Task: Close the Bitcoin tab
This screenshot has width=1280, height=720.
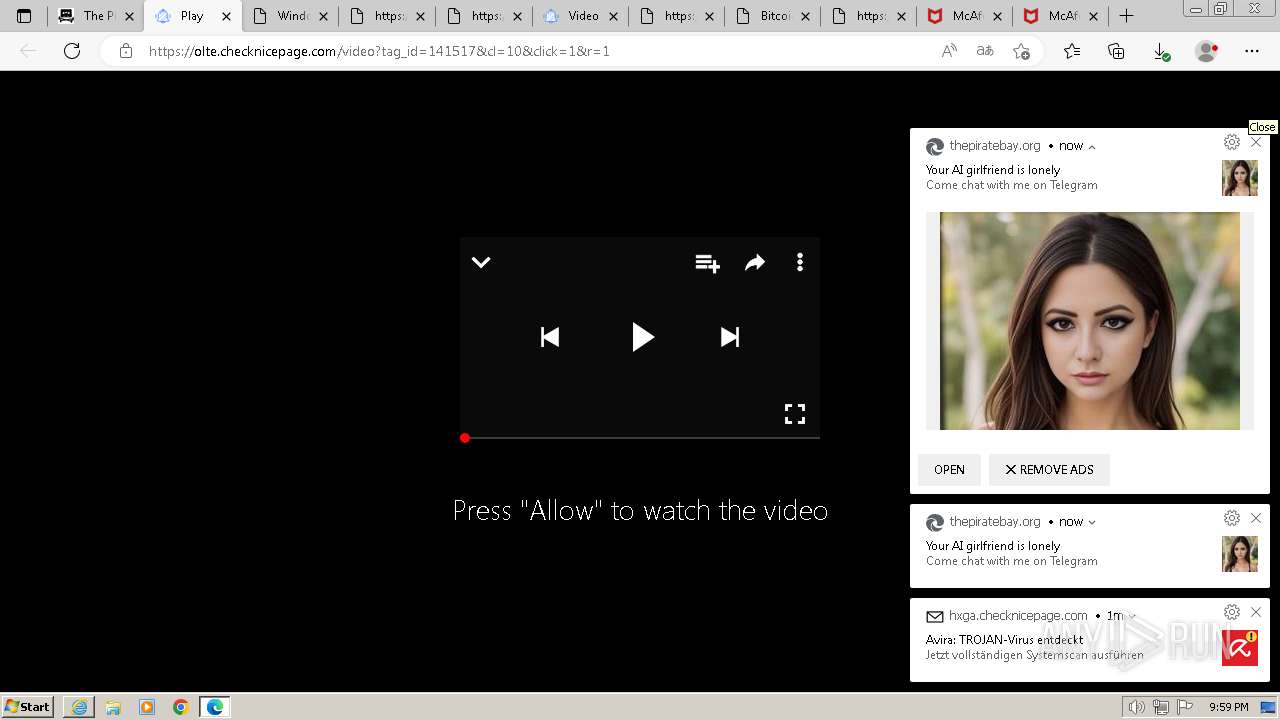Action: coord(806,16)
